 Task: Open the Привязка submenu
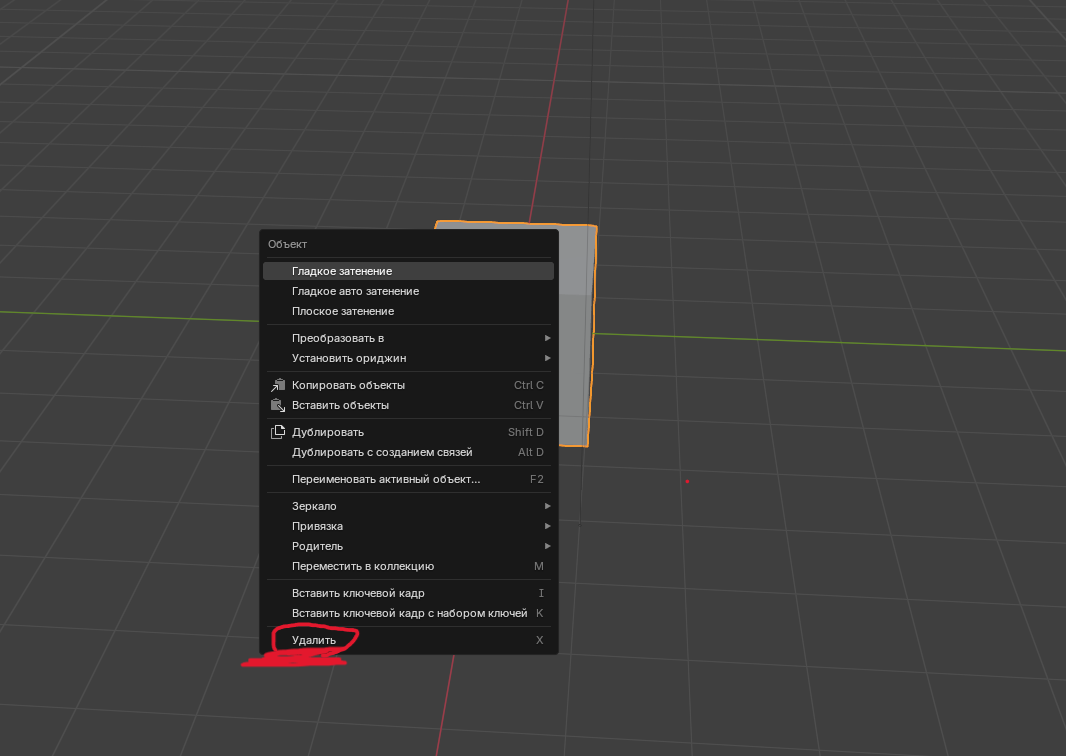(408, 526)
